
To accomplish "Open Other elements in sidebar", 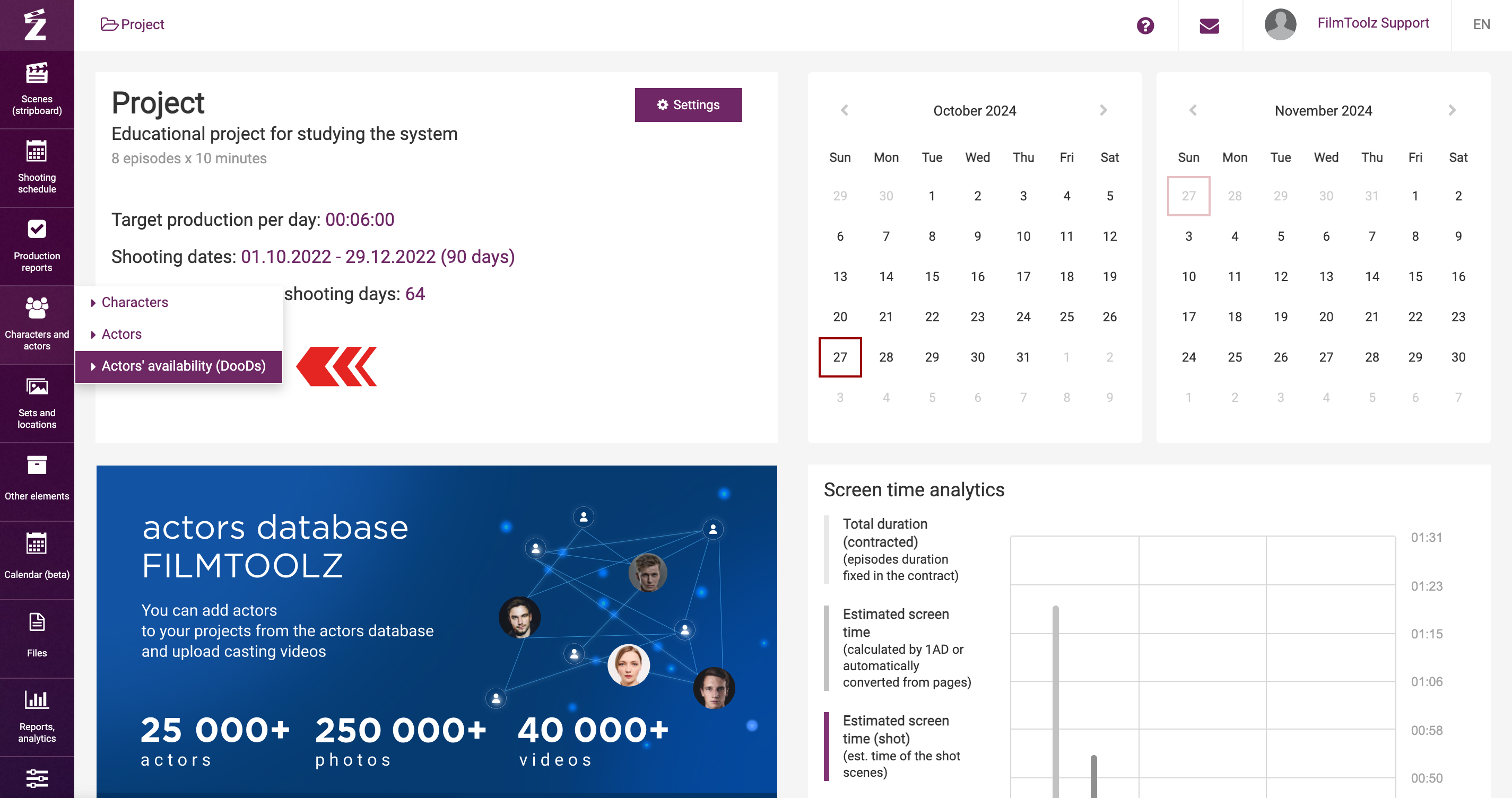I will (37, 482).
